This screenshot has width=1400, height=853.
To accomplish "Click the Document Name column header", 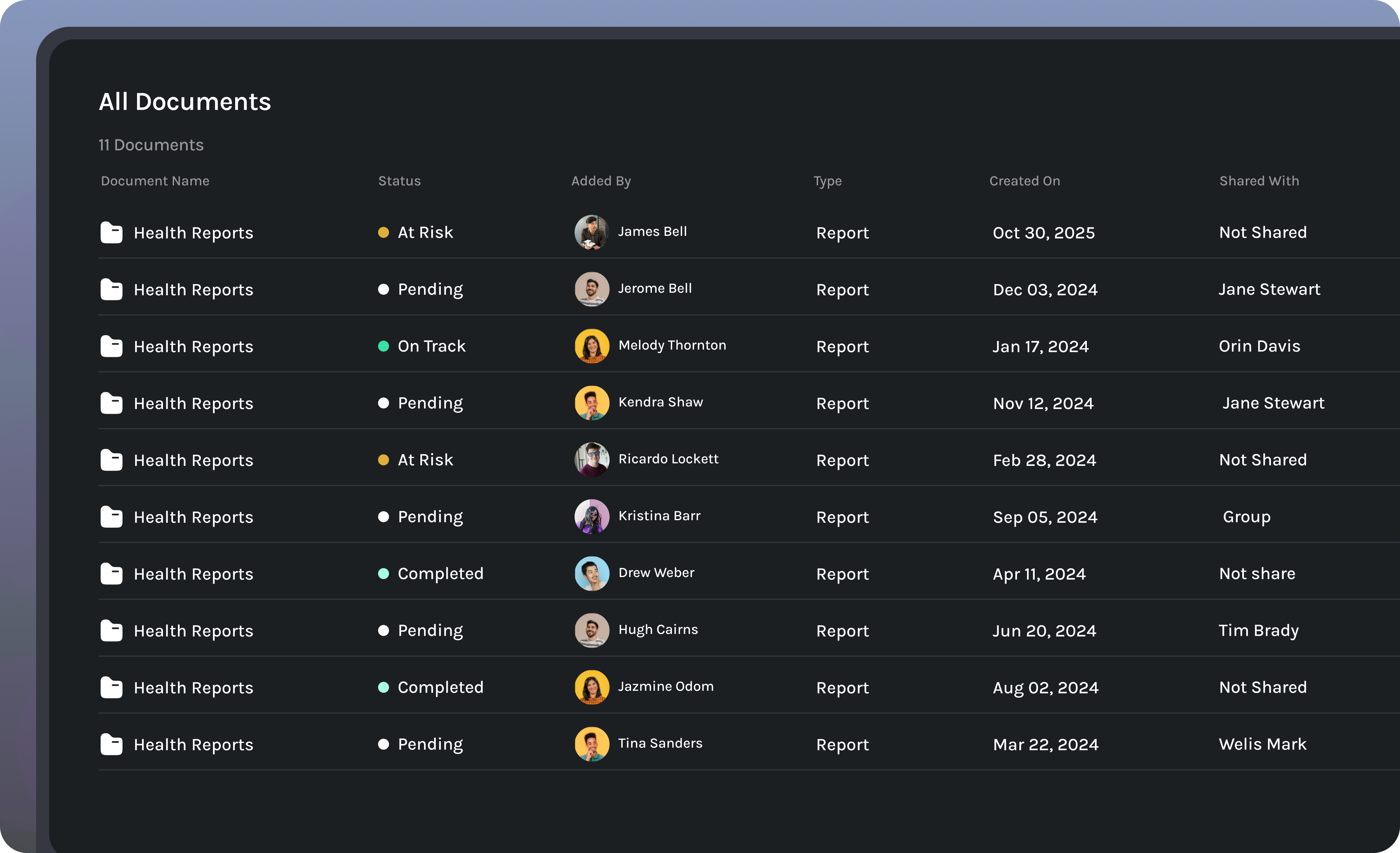I will [155, 180].
